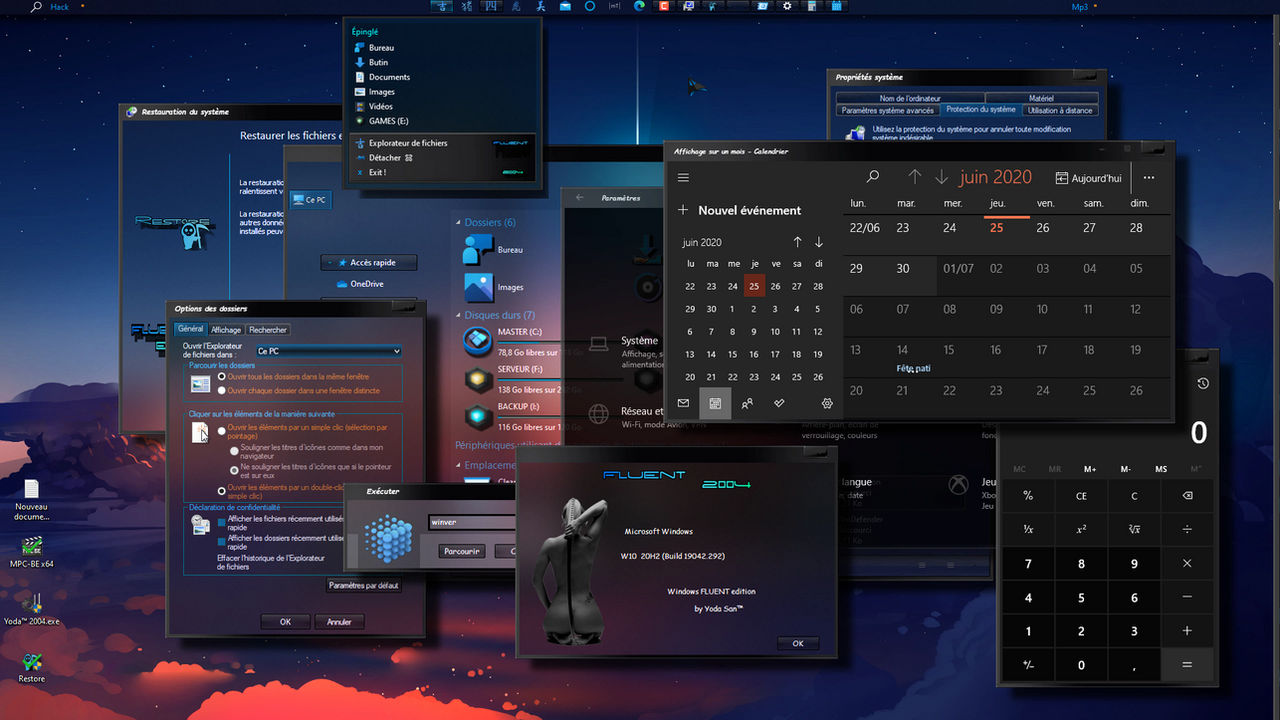Open Calculator's history clock icon

point(1203,383)
